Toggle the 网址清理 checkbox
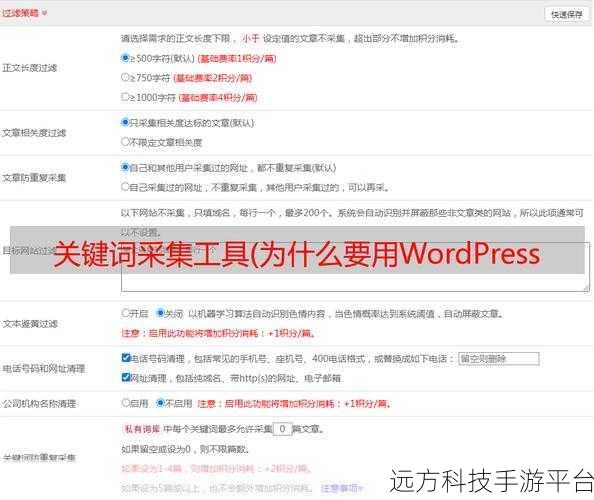Viewport: 594px width, 500px height. (x=126, y=377)
